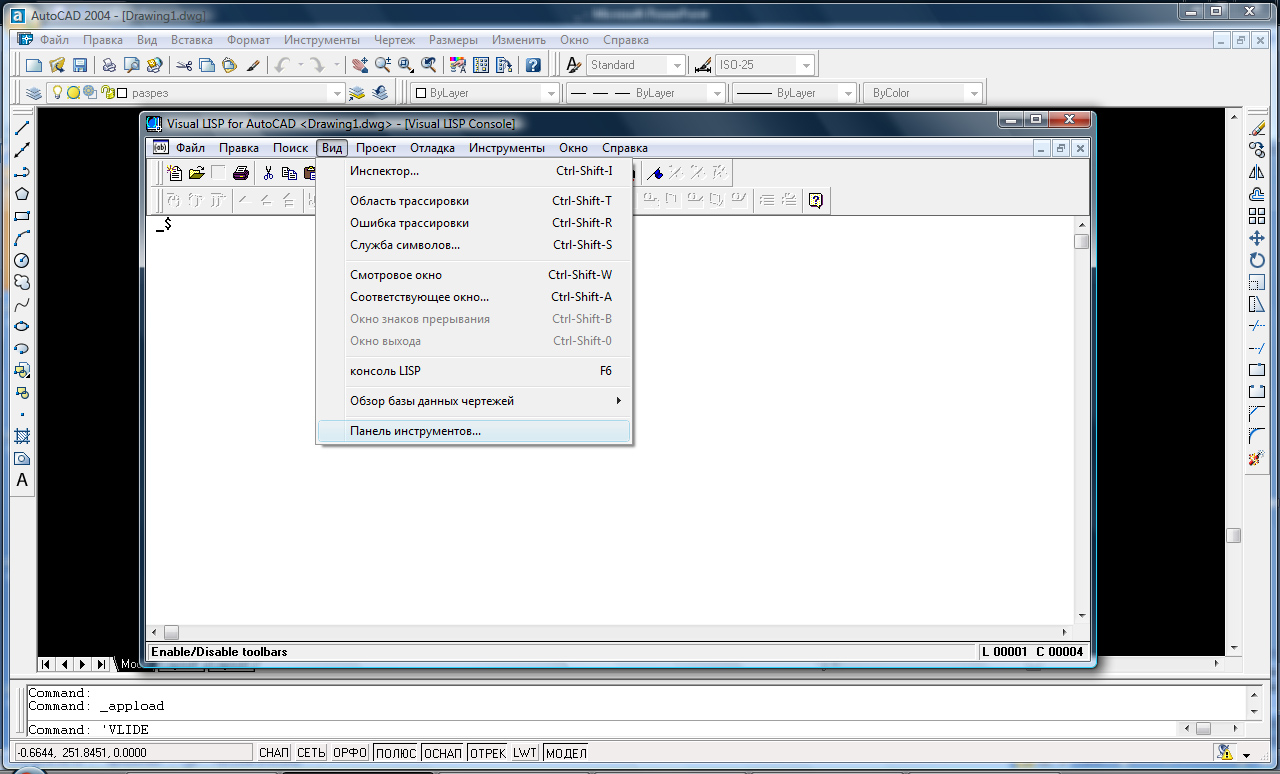Toggle СНАП snap mode in status bar
Screen dimensions: 1280x774
pyautogui.click(x=274, y=753)
